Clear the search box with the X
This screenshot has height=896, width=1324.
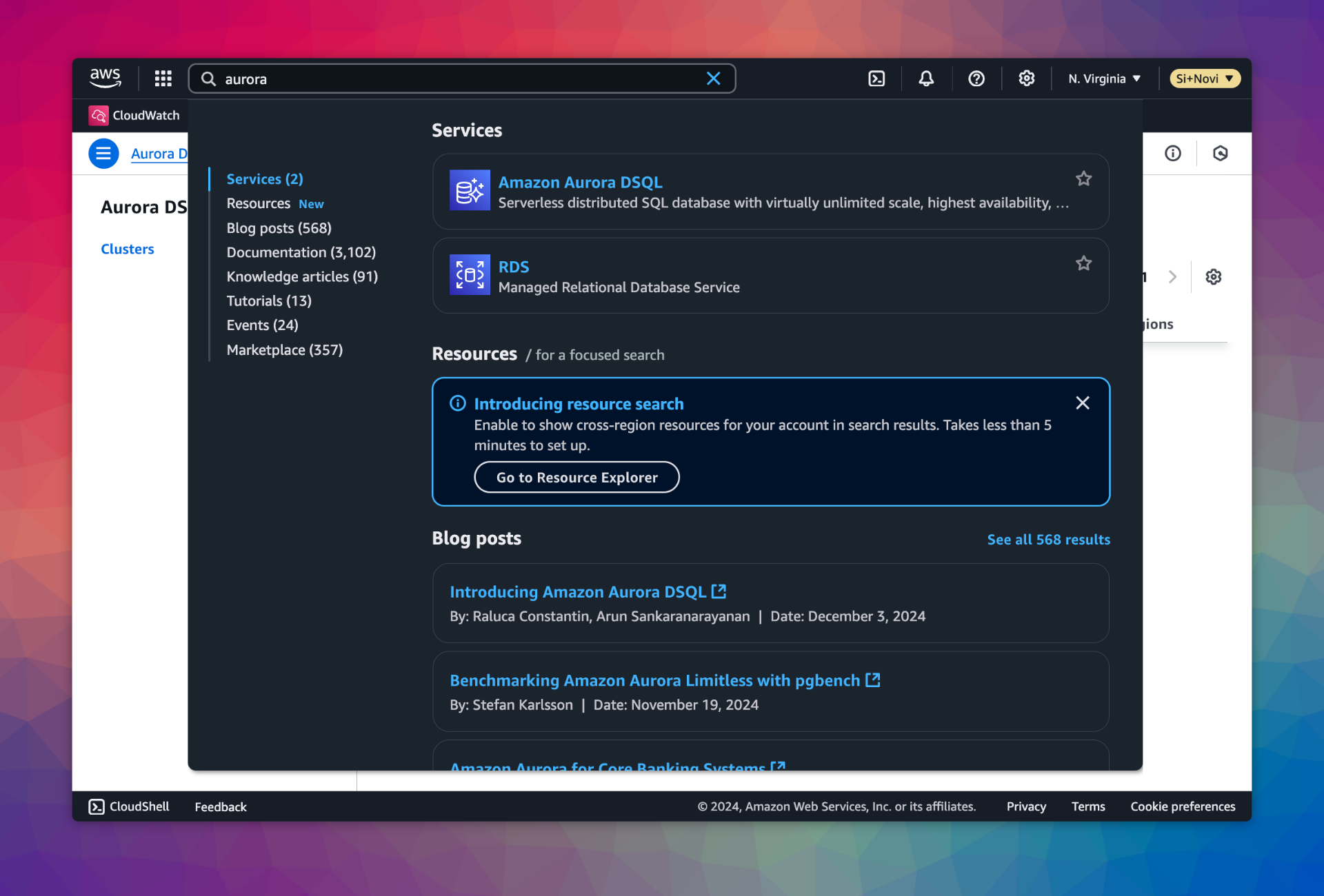coord(713,79)
